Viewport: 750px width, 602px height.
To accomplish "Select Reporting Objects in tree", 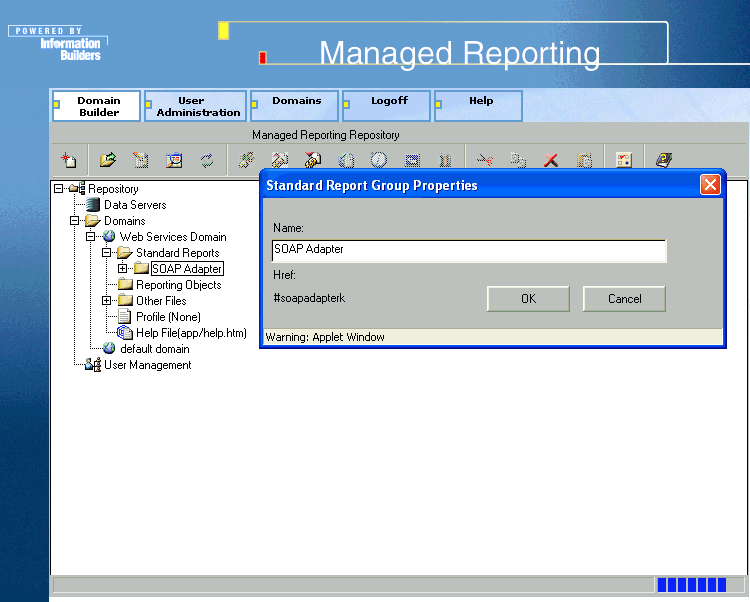I will (179, 285).
